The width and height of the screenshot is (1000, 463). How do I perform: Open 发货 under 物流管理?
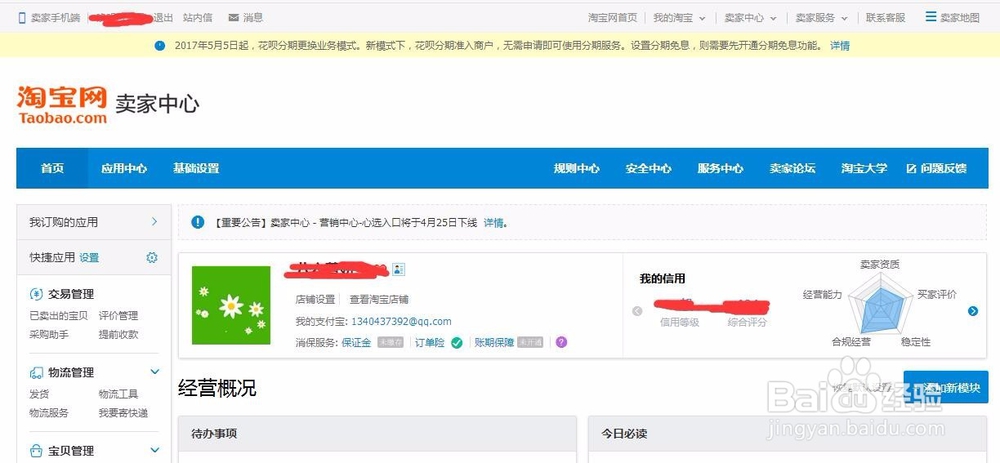point(39,394)
